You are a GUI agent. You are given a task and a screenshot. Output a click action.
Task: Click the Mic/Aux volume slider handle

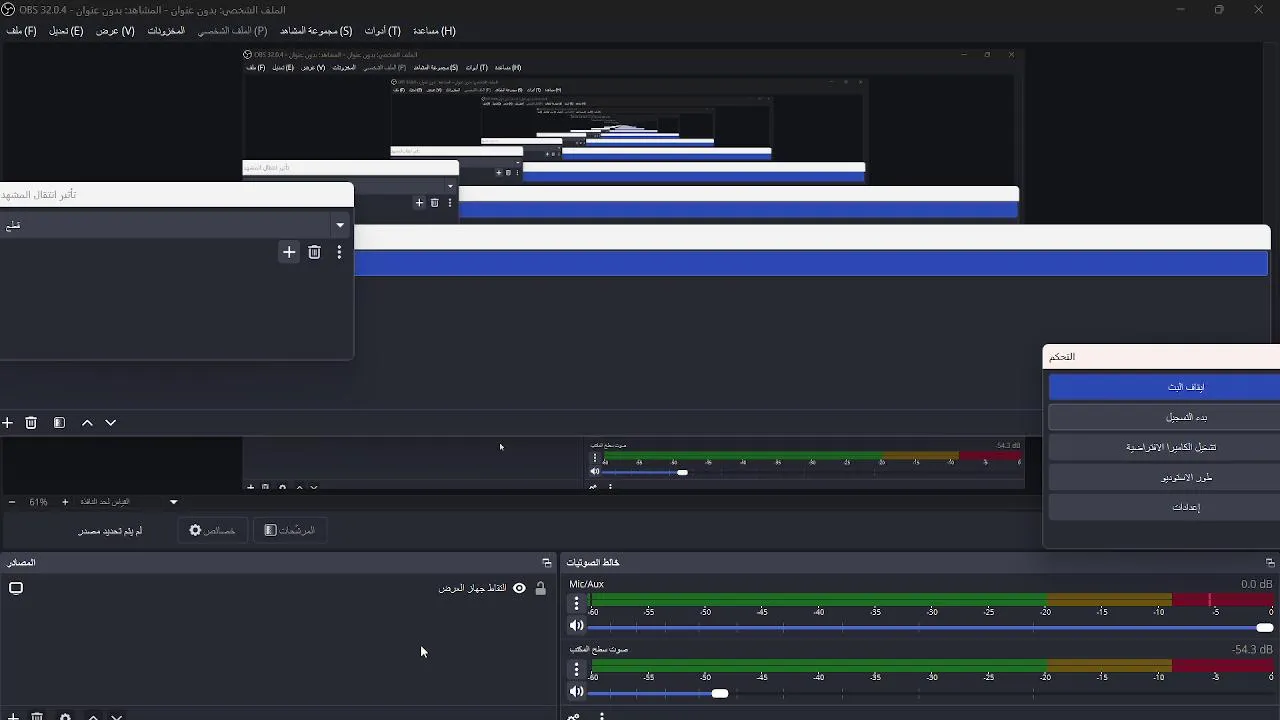(1265, 628)
